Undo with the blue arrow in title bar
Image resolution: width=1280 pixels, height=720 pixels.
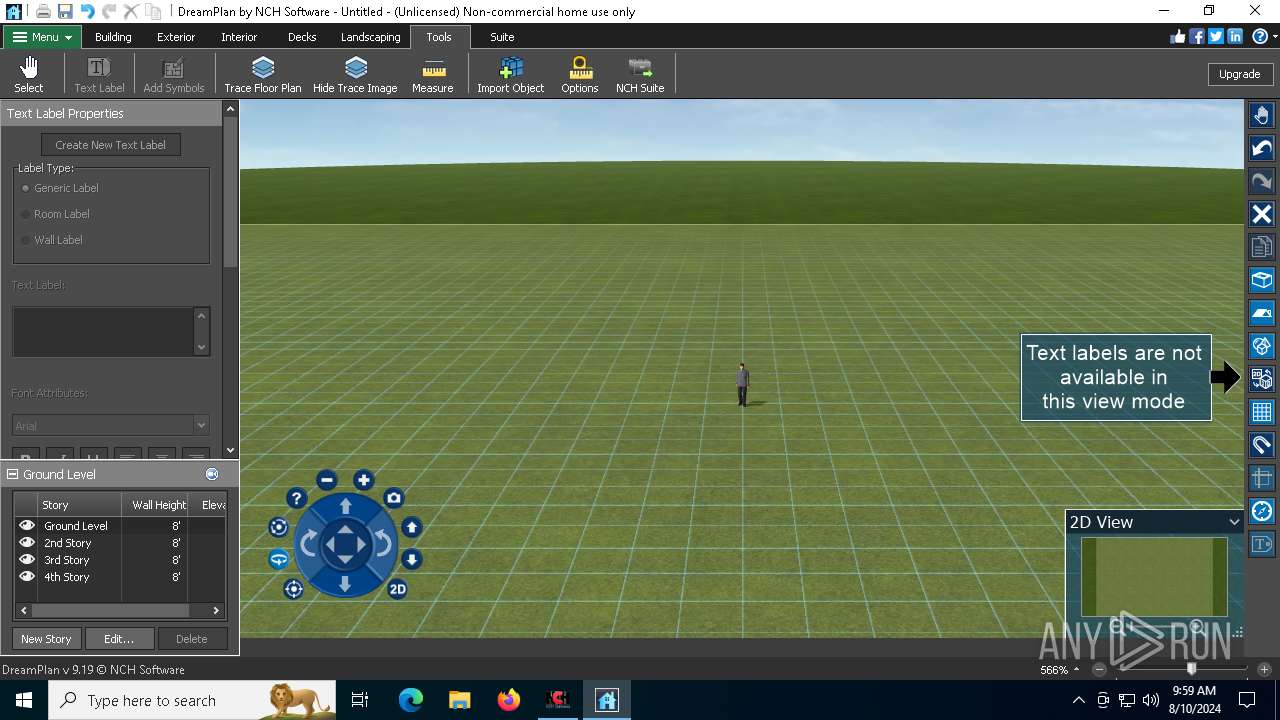point(87,11)
